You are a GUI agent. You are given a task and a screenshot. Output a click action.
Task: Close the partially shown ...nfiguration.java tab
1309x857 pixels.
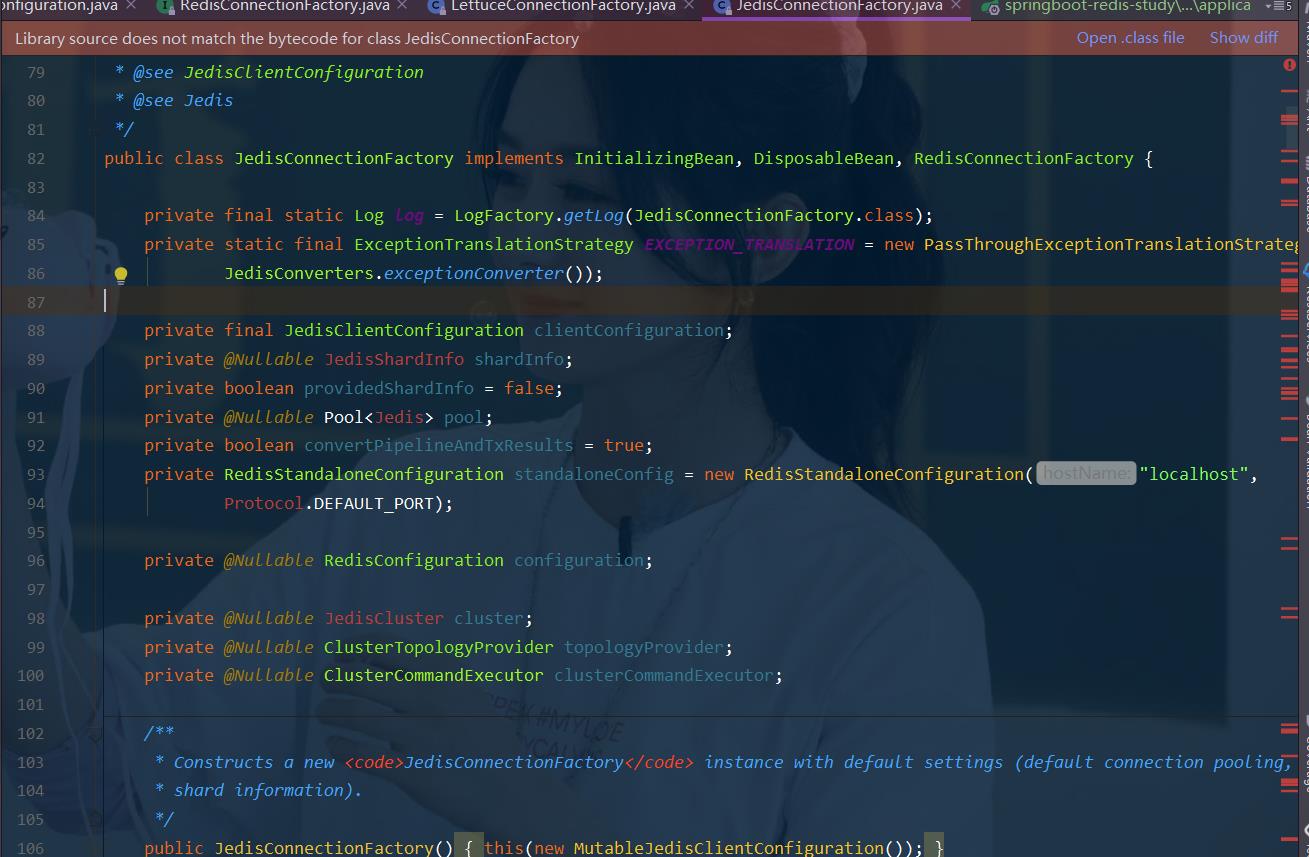click(130, 5)
